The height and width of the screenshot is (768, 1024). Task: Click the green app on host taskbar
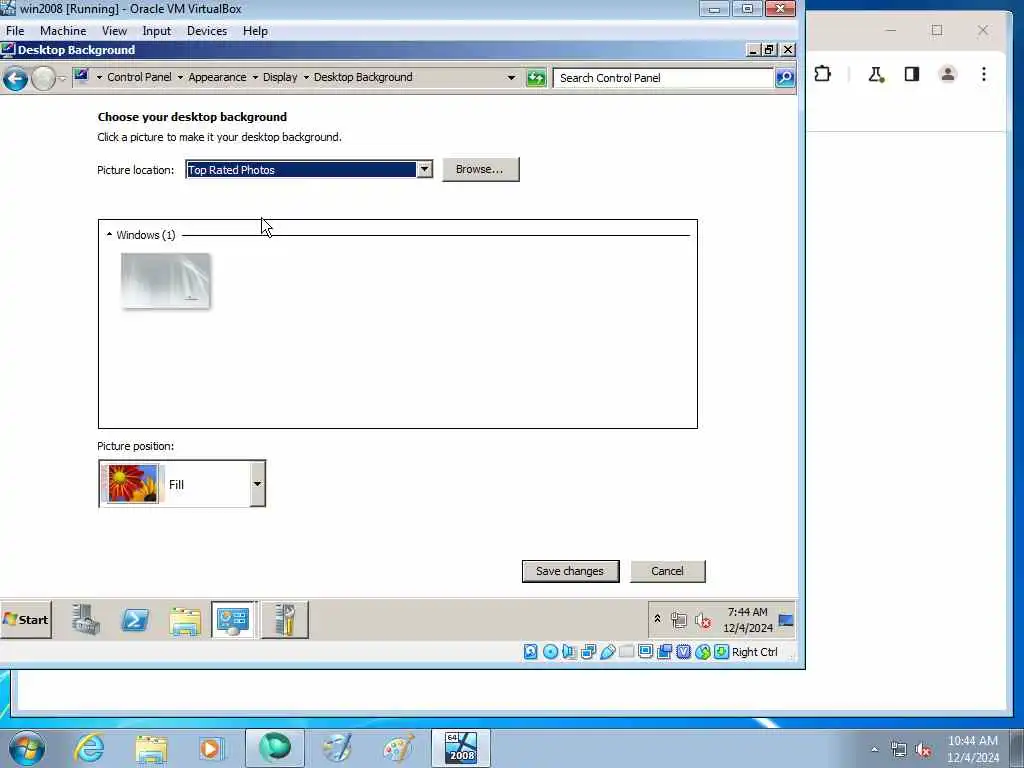(x=275, y=748)
